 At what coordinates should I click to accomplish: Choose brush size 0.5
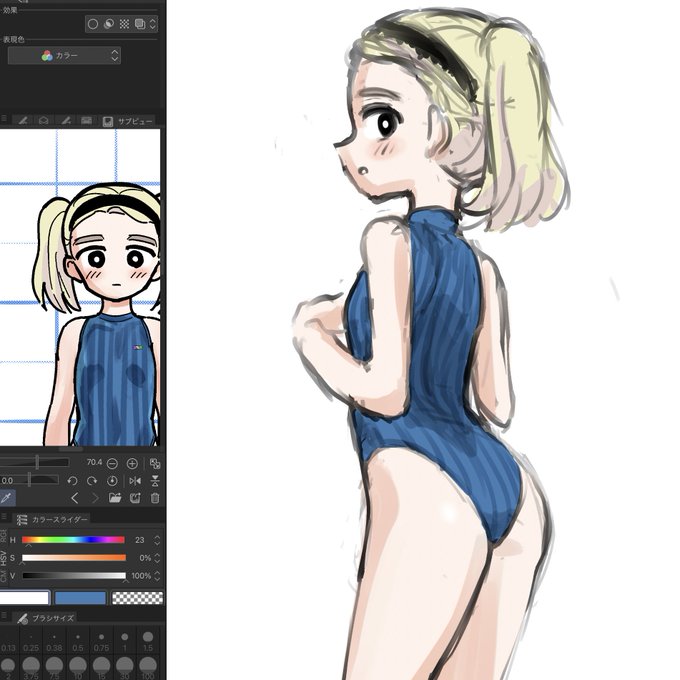[78, 642]
